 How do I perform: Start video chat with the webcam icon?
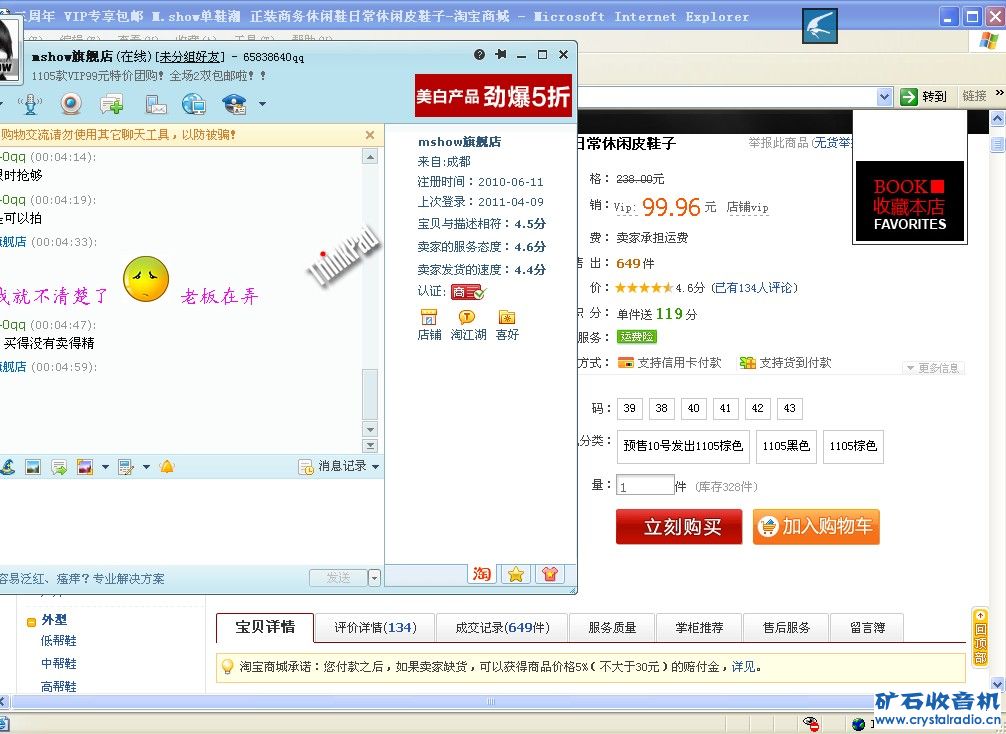71,103
